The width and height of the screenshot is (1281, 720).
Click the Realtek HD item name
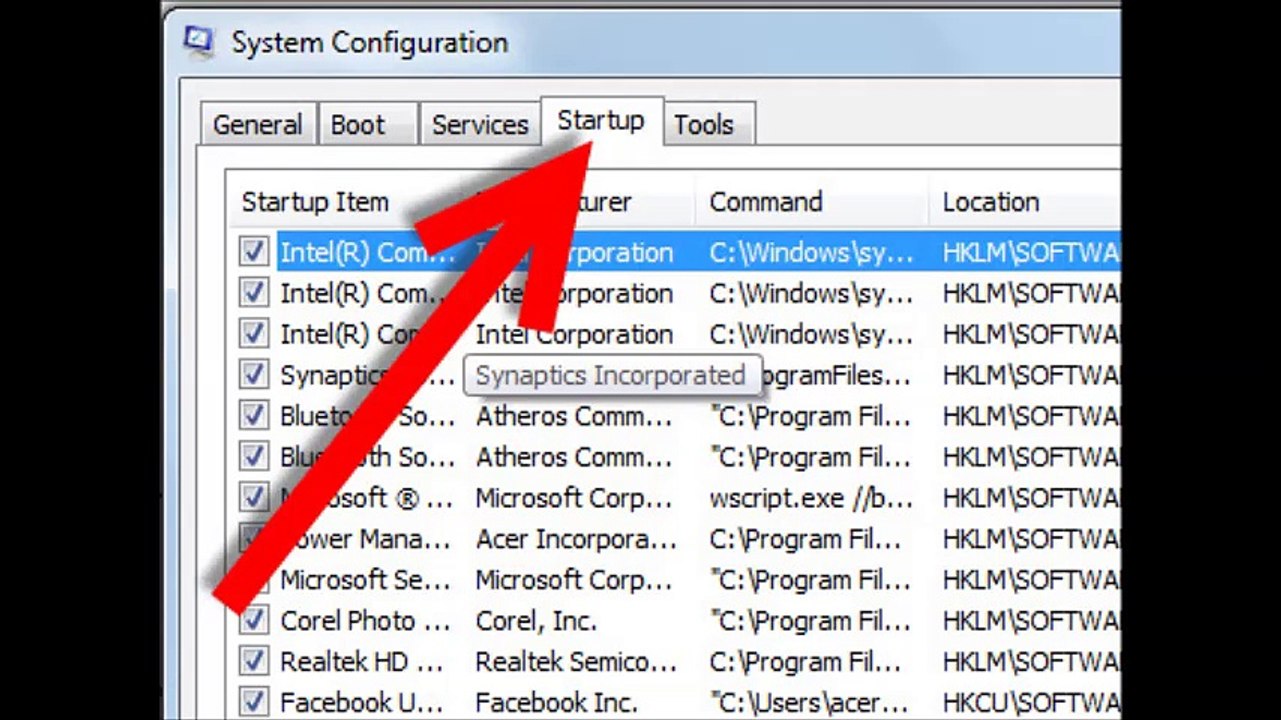361,662
